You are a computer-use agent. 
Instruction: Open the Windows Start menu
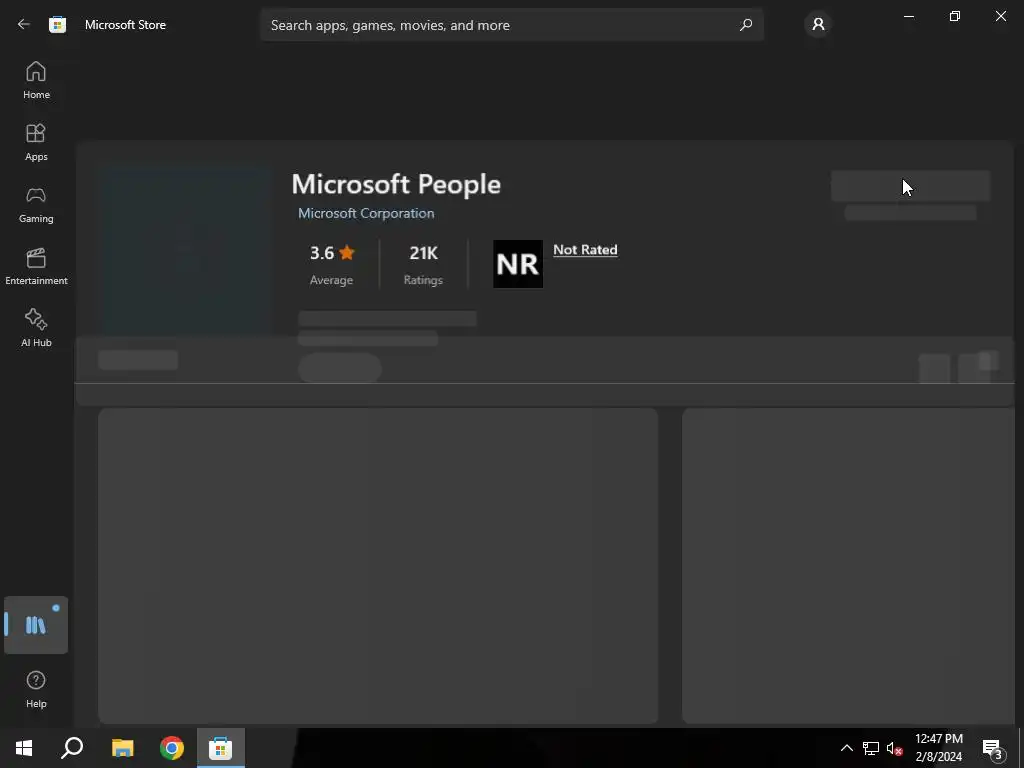tap(24, 748)
